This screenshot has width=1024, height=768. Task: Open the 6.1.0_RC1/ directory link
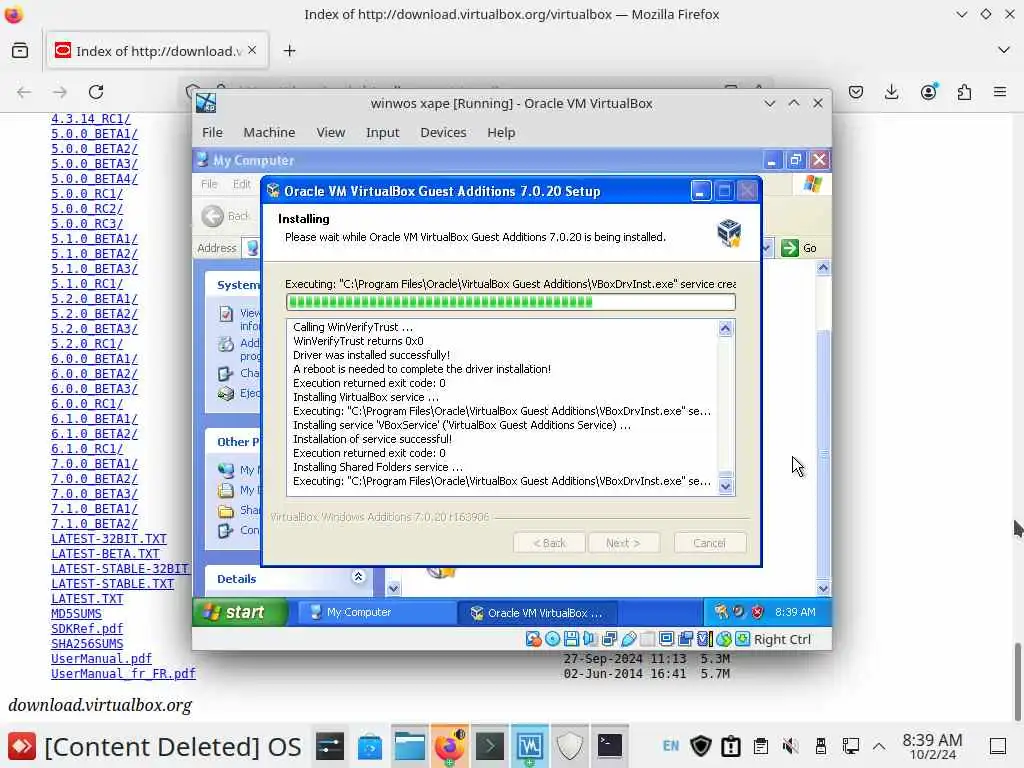point(87,449)
